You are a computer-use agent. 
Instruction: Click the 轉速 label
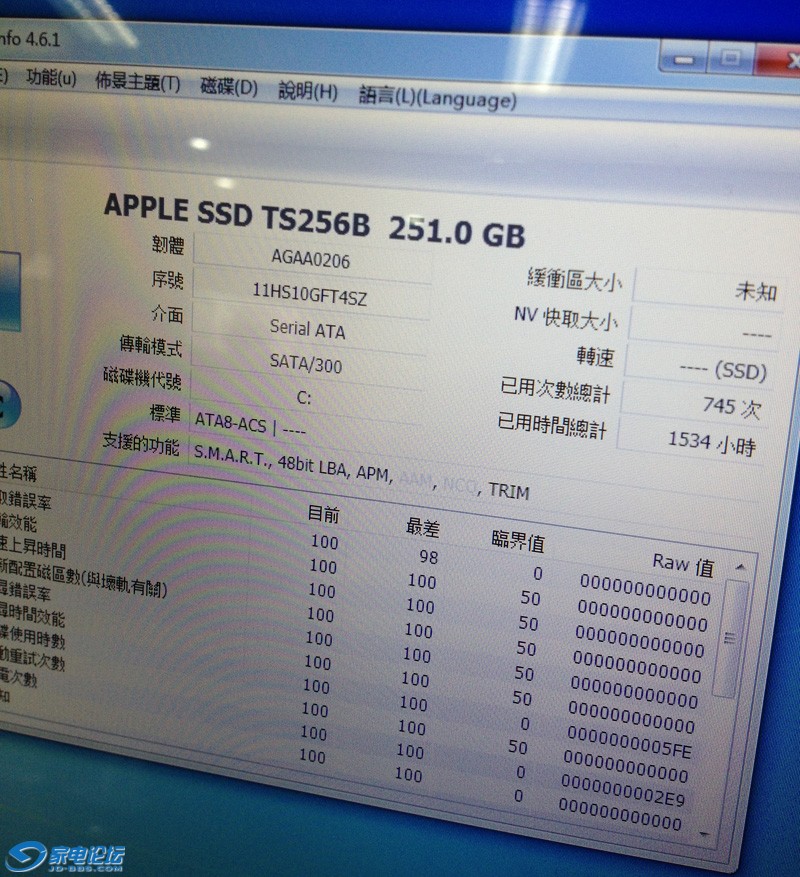(x=596, y=356)
